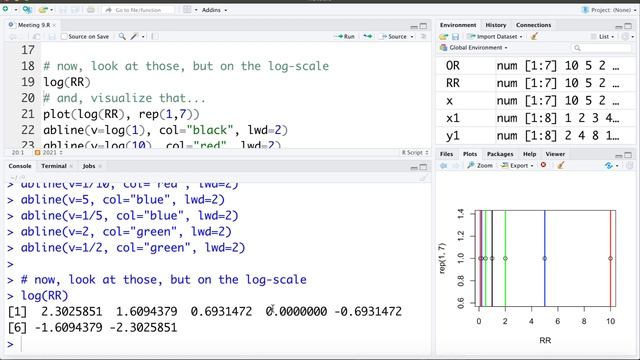Viewport: 640px width, 360px height.
Task: Select the RR variable row
Action: click(536, 83)
